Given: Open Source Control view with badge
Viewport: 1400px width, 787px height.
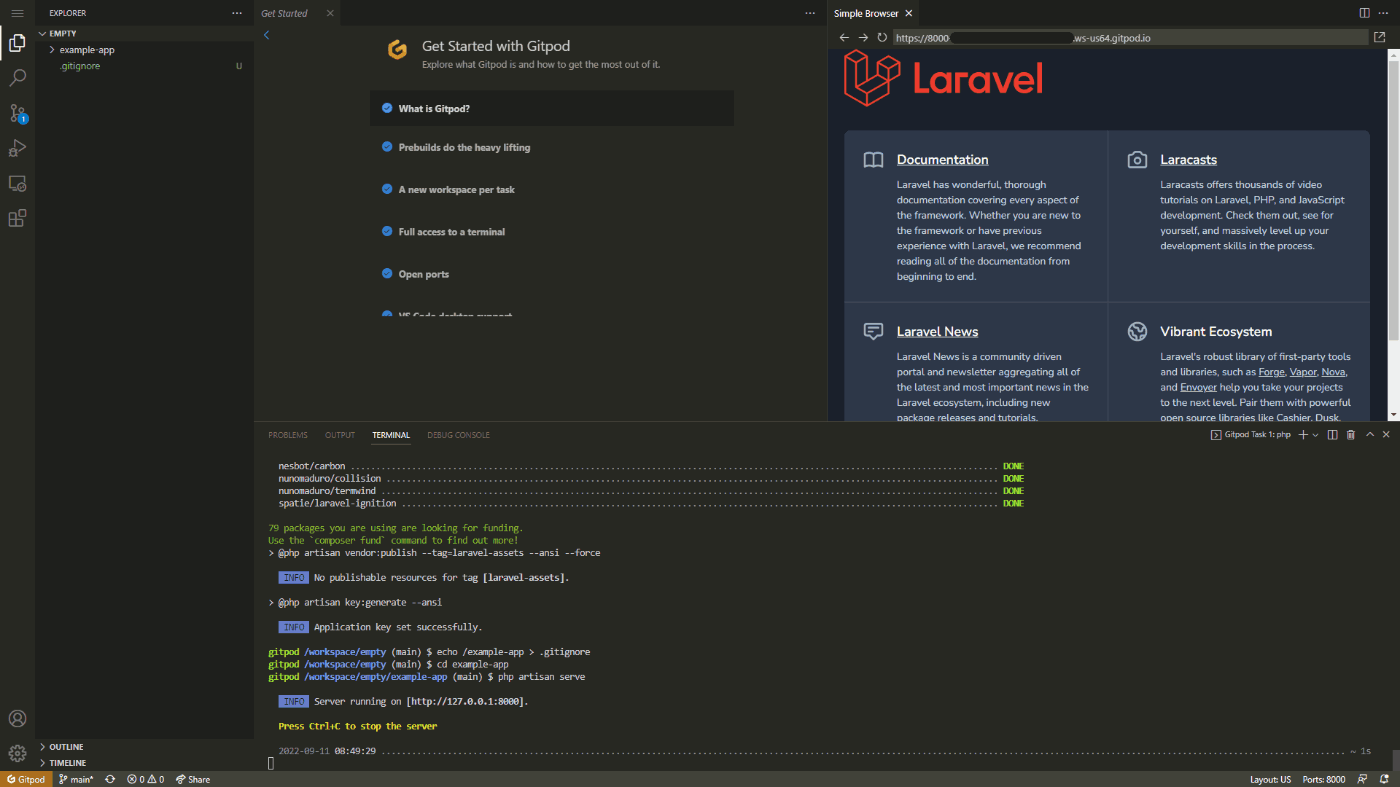Looking at the screenshot, I should (17, 113).
